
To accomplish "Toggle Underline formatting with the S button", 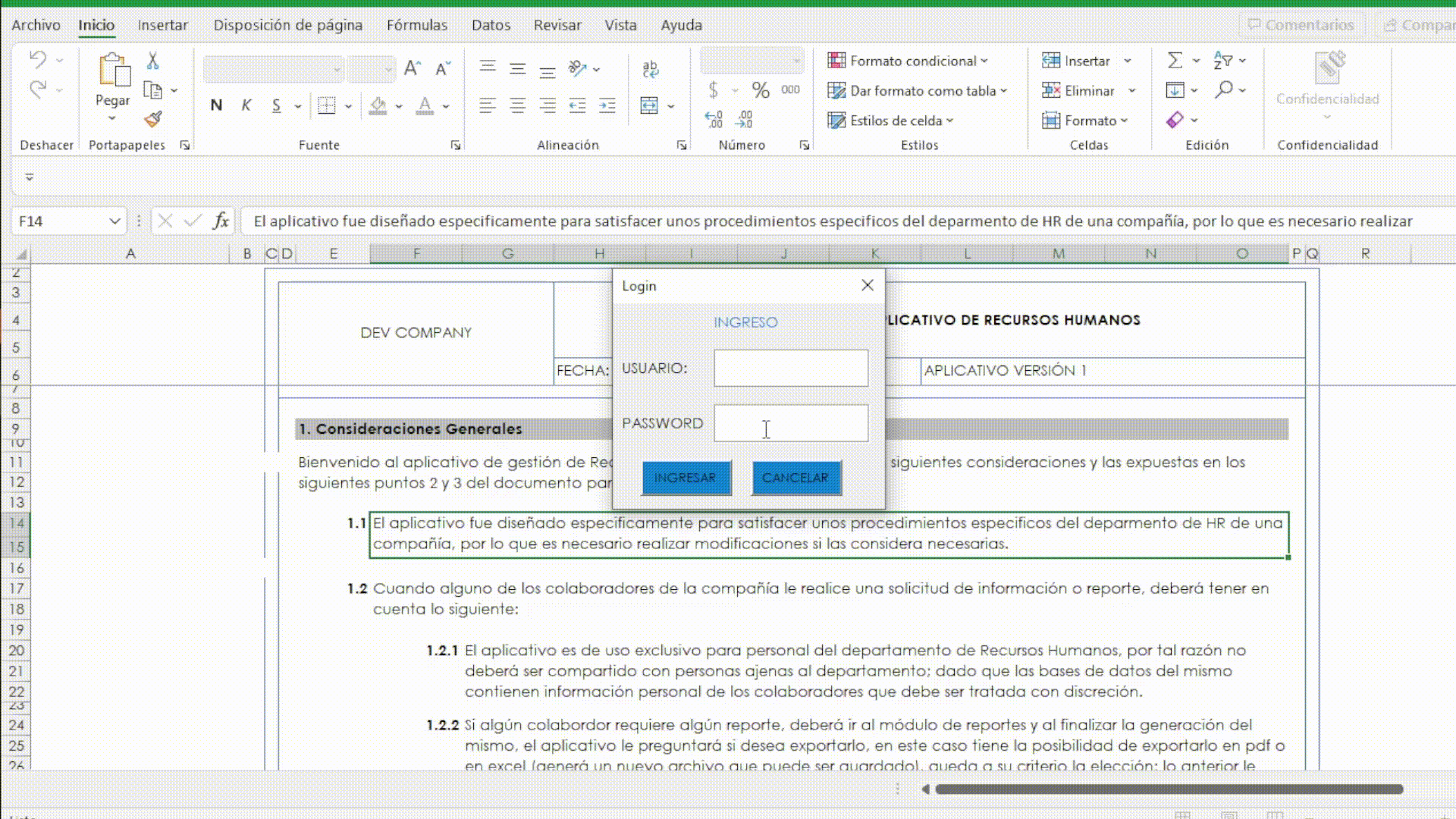I will tap(276, 105).
